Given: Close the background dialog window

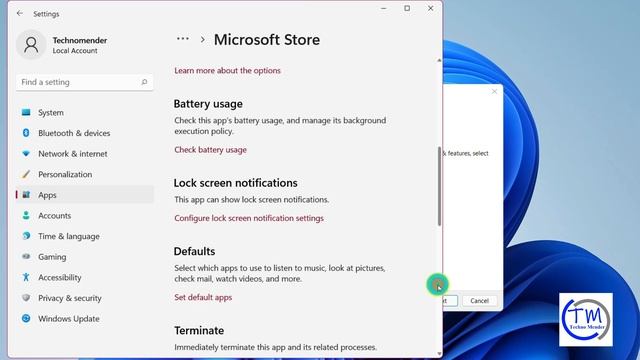Looking at the screenshot, I should [494, 91].
